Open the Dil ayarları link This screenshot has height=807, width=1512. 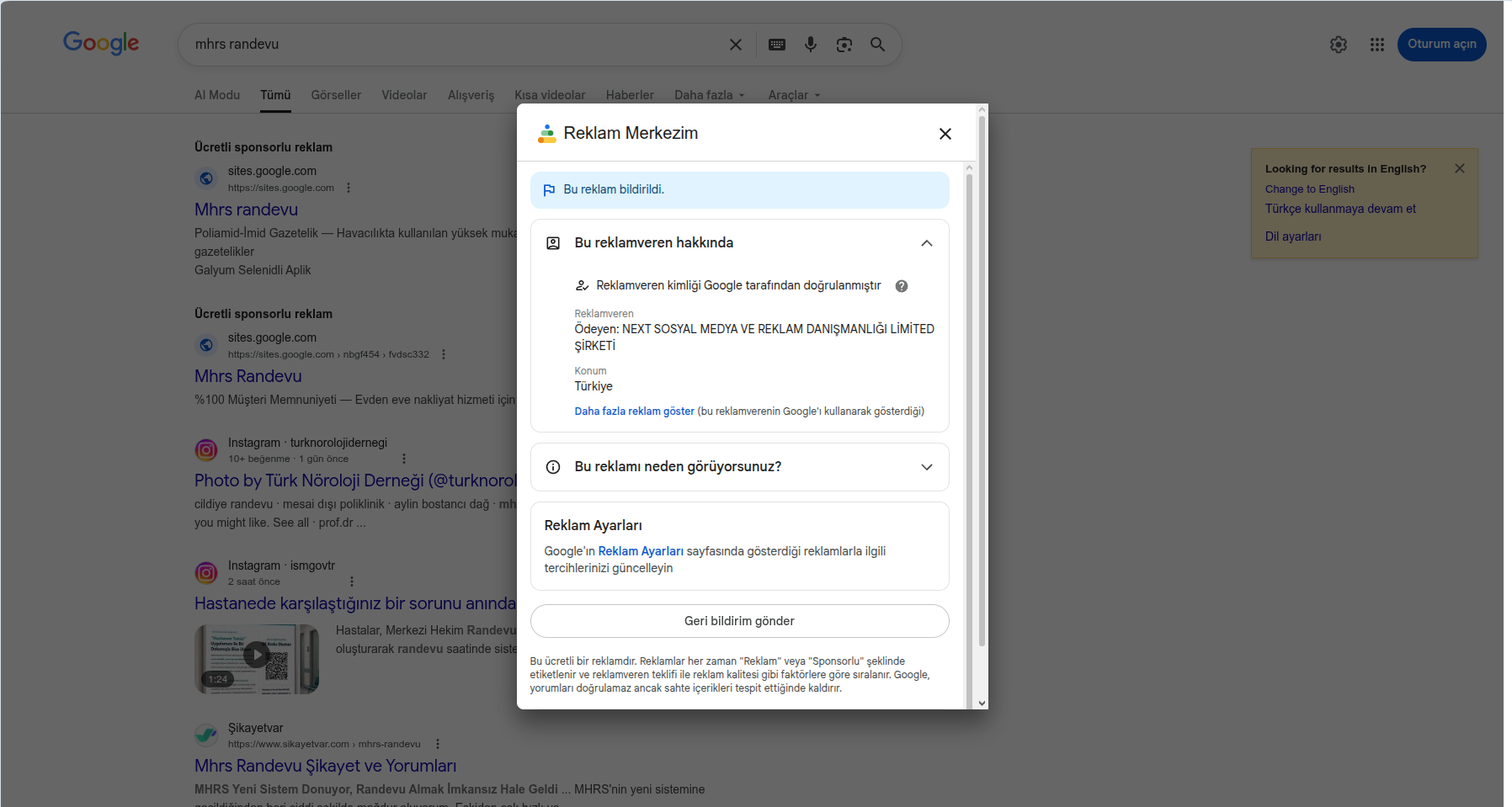1293,236
